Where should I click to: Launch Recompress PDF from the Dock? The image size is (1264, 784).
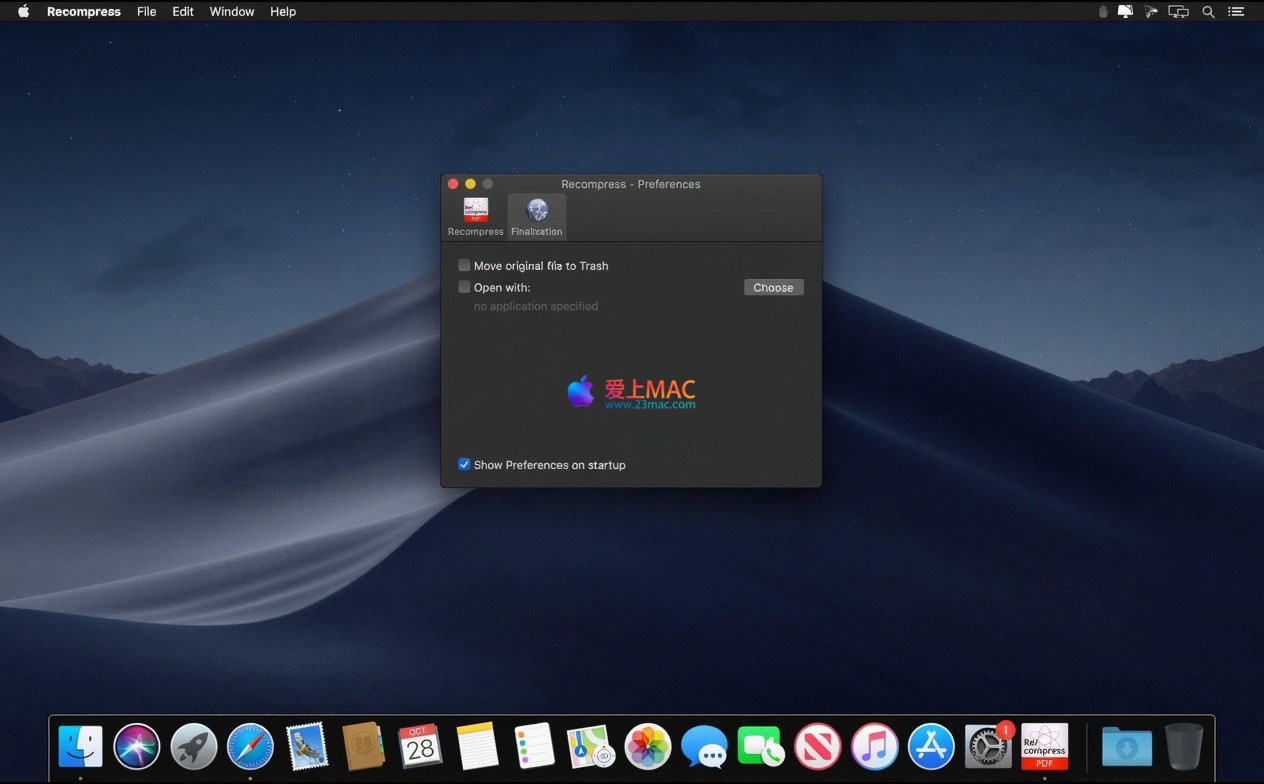click(x=1044, y=746)
